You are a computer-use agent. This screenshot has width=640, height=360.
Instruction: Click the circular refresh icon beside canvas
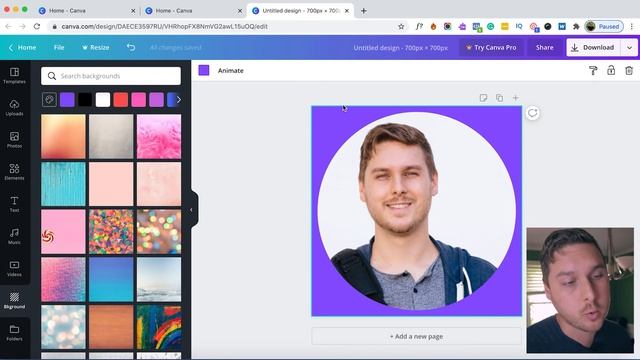point(533,113)
